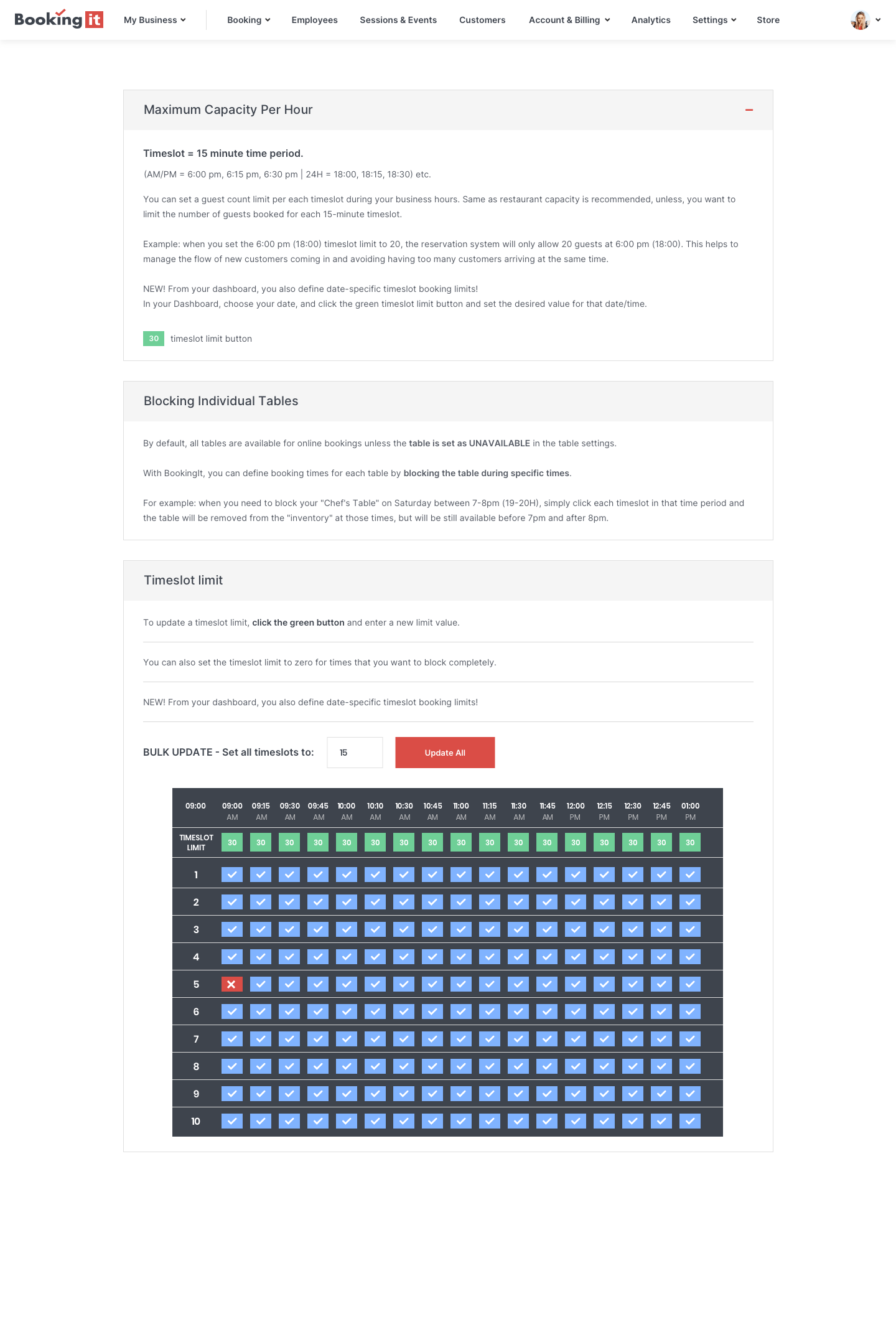Viewport: 896px width, 1319px height.
Task: Click the red X for table 5
Action: coord(232,984)
